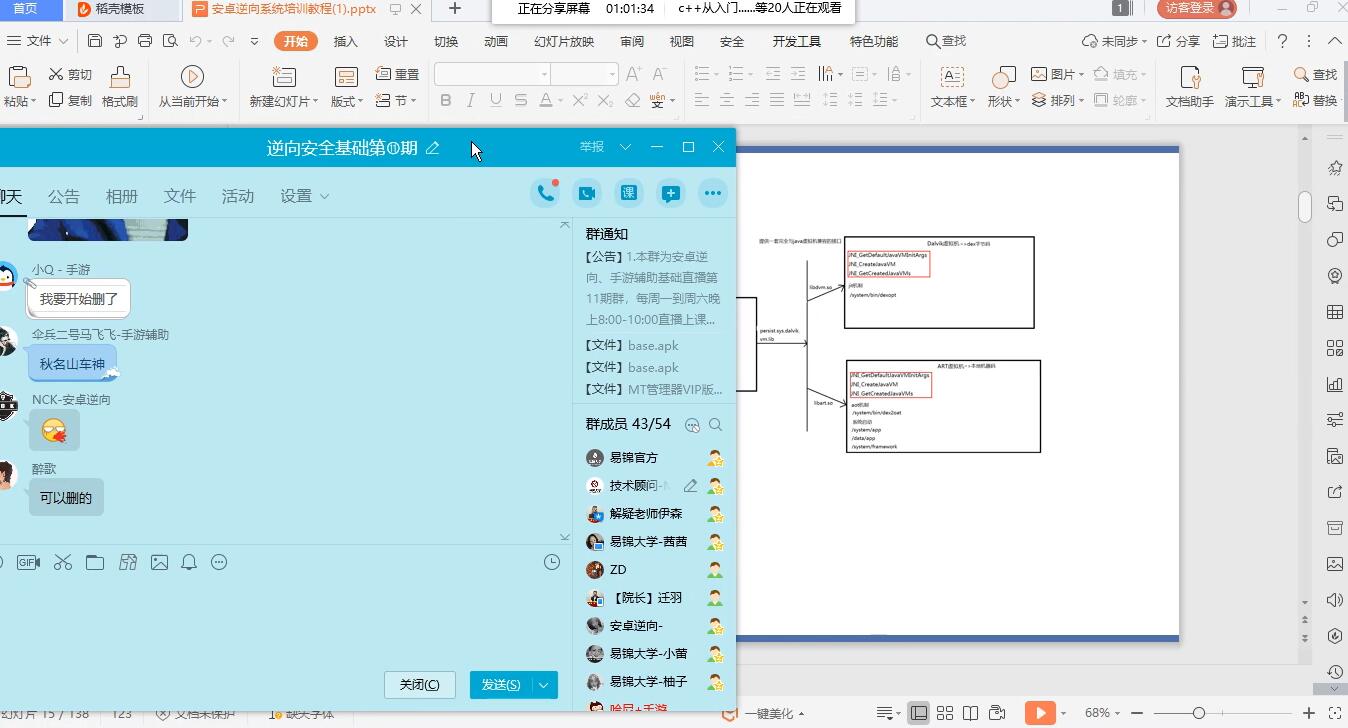Start slideshow with orange play button

(x=1040, y=713)
